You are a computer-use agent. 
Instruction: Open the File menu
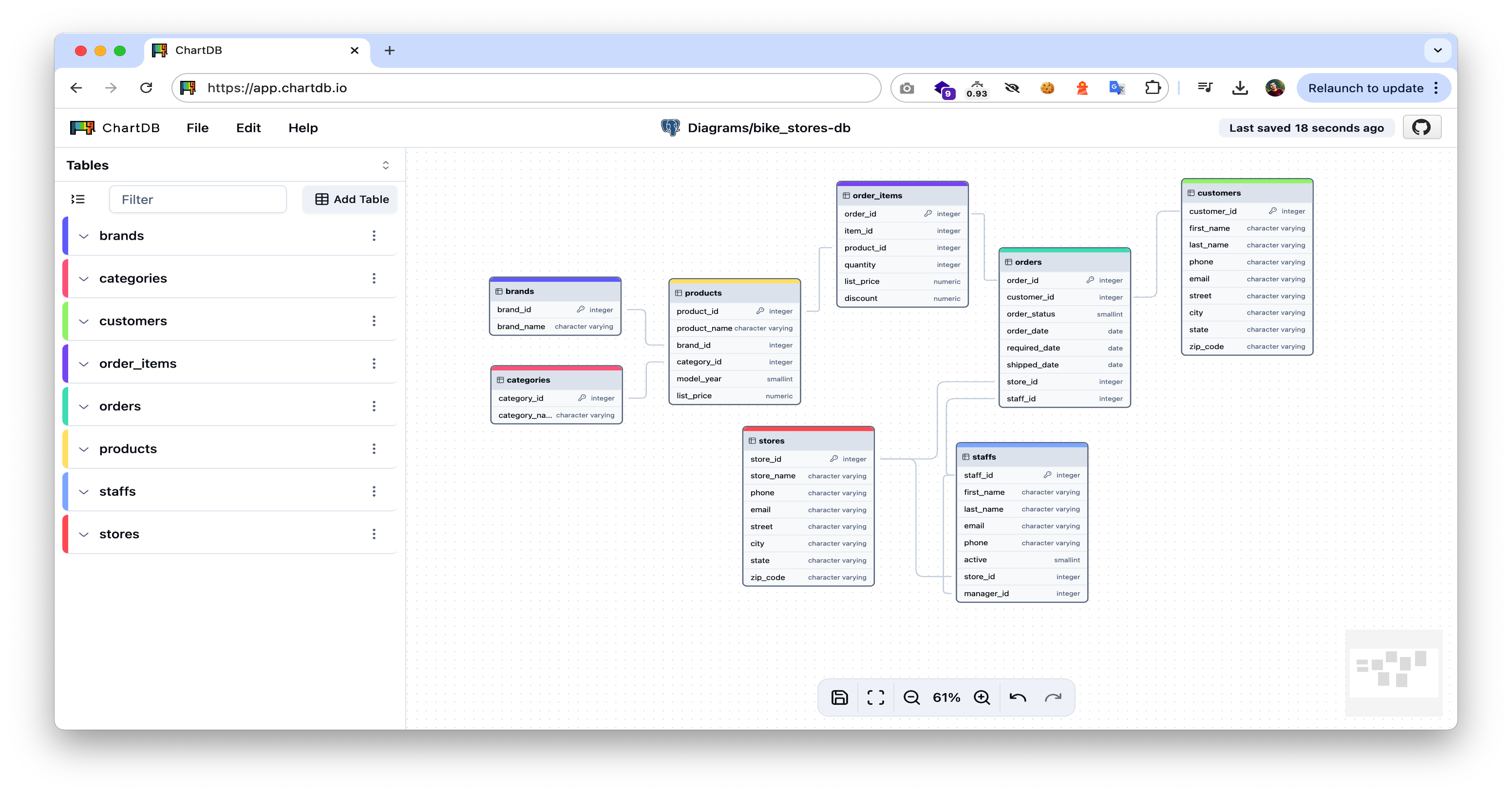[197, 127]
